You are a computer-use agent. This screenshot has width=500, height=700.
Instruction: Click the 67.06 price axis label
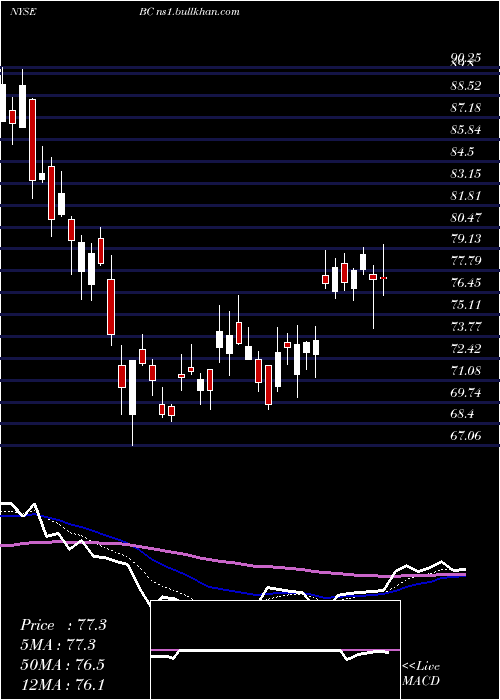(x=466, y=436)
